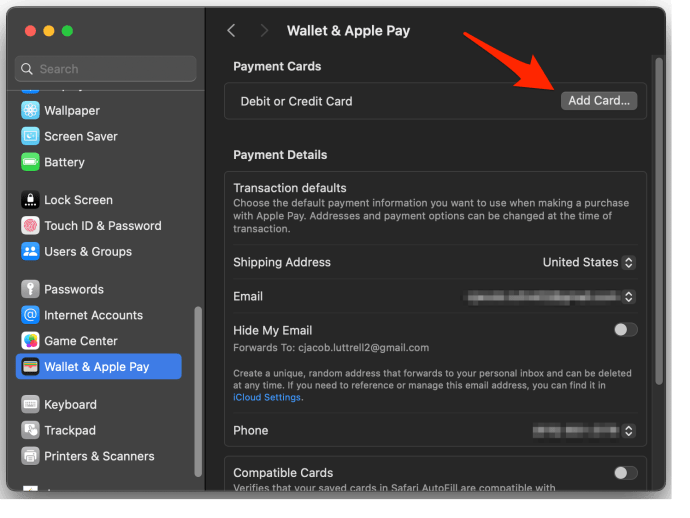Click the Game Center icon

click(30, 341)
